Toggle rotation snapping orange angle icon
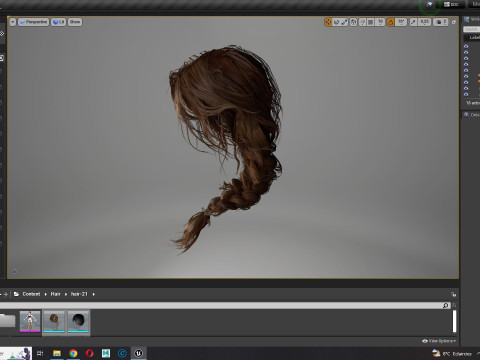 pyautogui.click(x=391, y=22)
